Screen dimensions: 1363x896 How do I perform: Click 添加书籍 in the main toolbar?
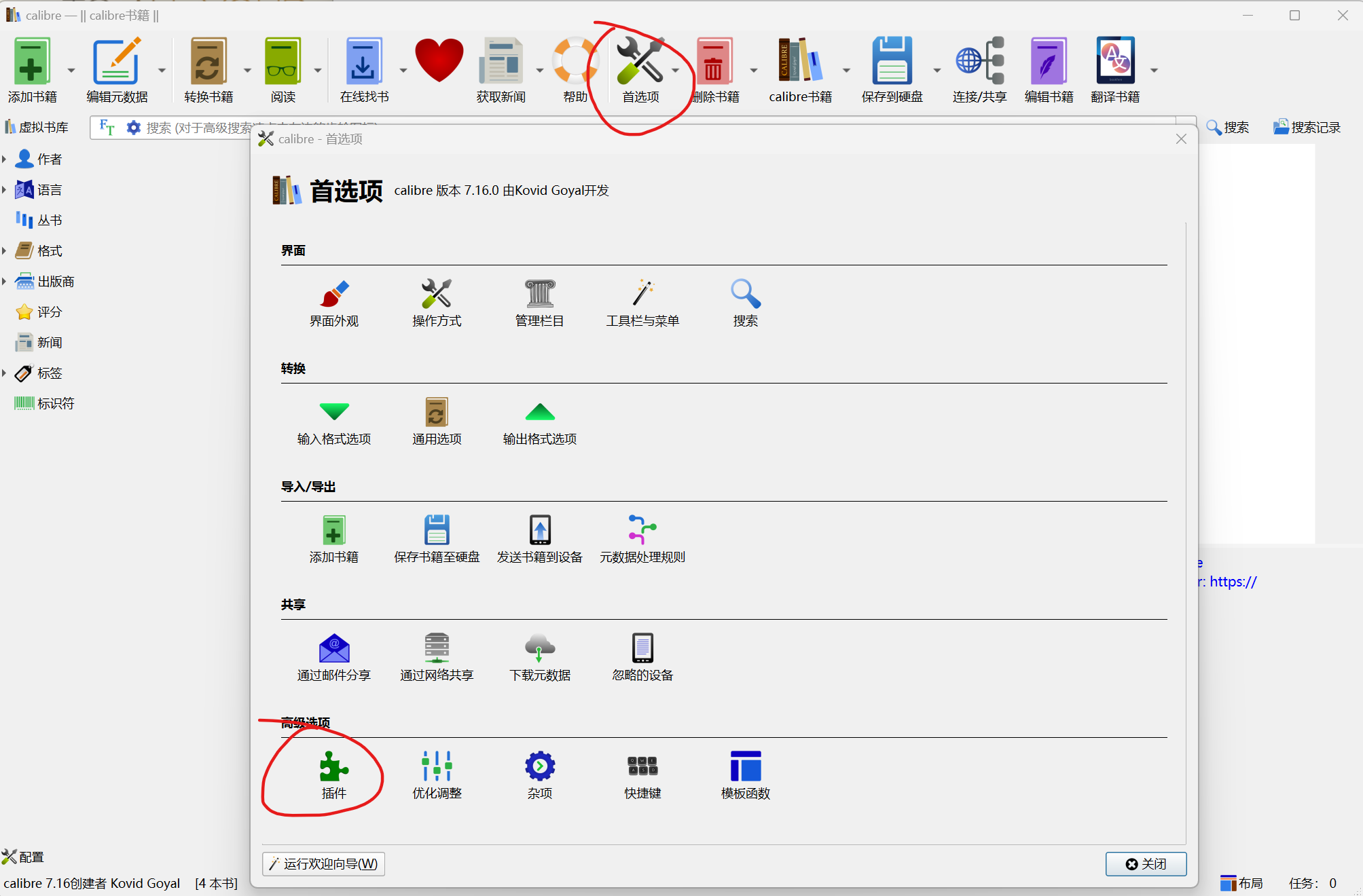pos(32,71)
